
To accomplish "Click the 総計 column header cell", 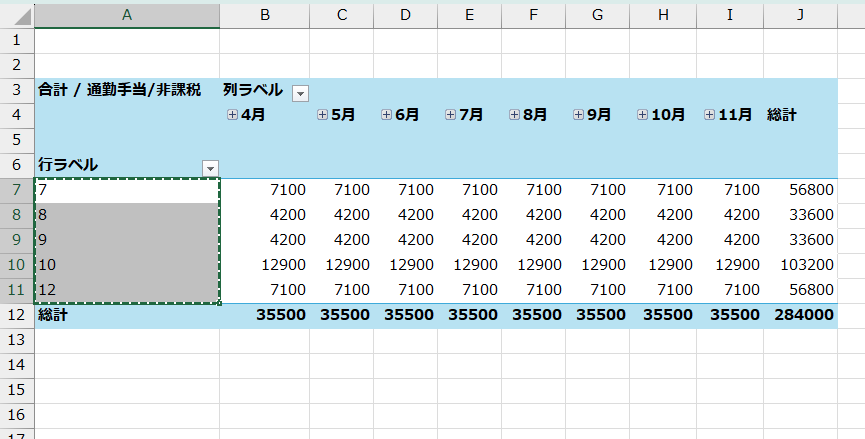I will point(782,115).
